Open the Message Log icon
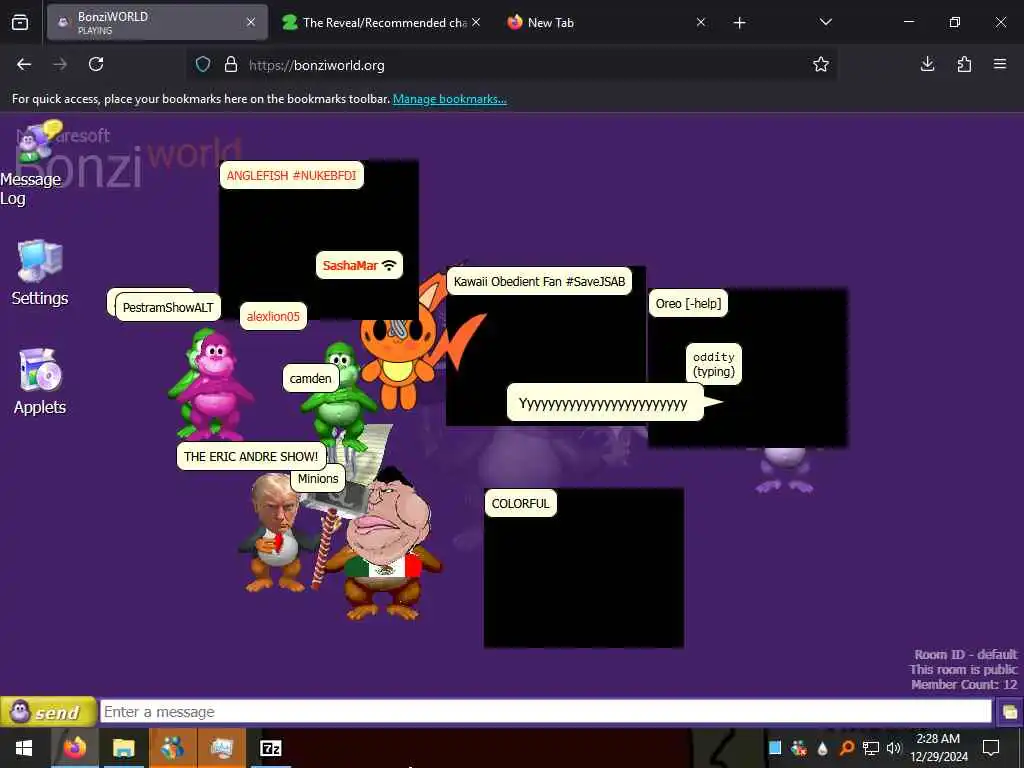This screenshot has width=1024, height=768. point(33,163)
